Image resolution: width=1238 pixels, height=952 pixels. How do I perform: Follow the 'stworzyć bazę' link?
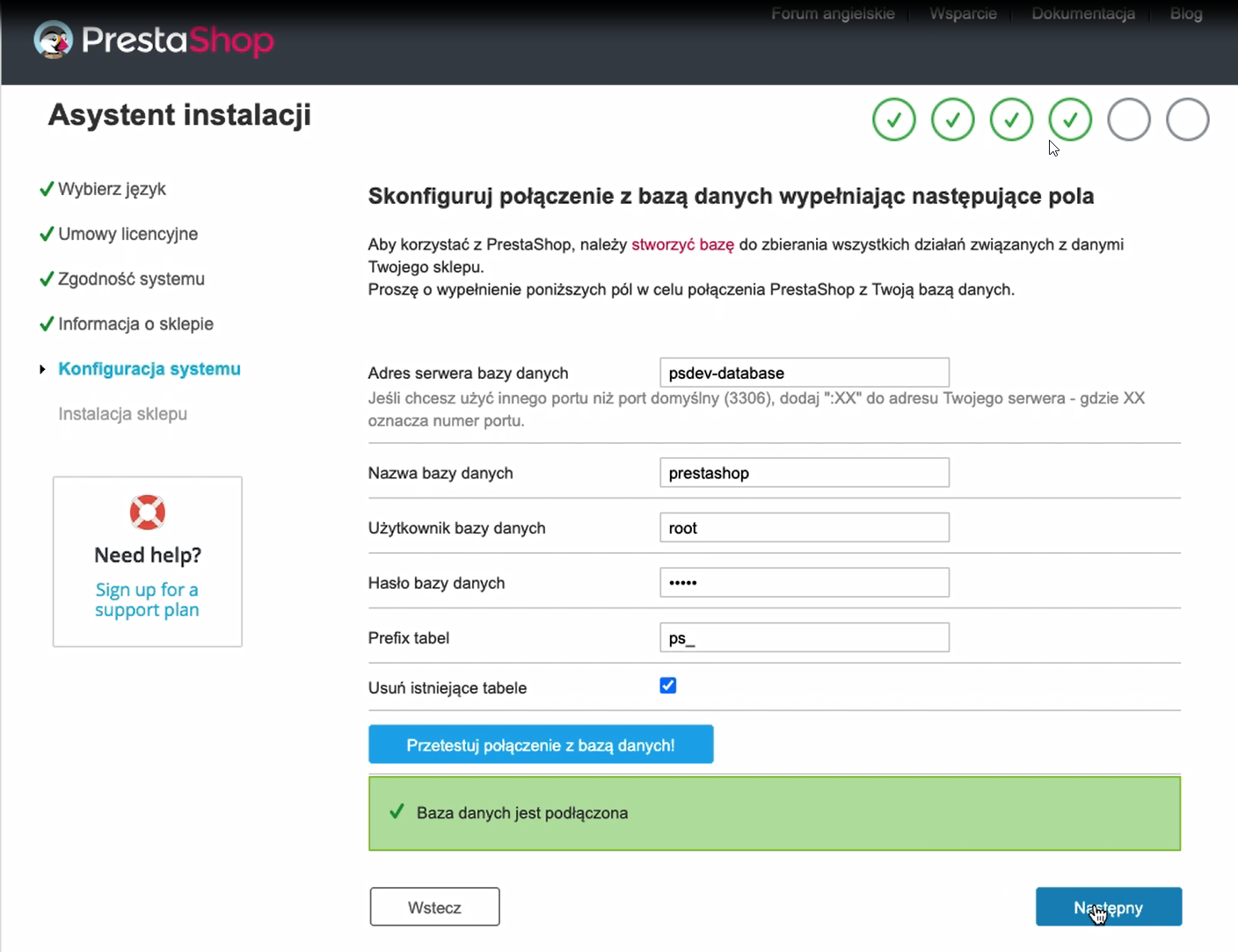(x=682, y=244)
